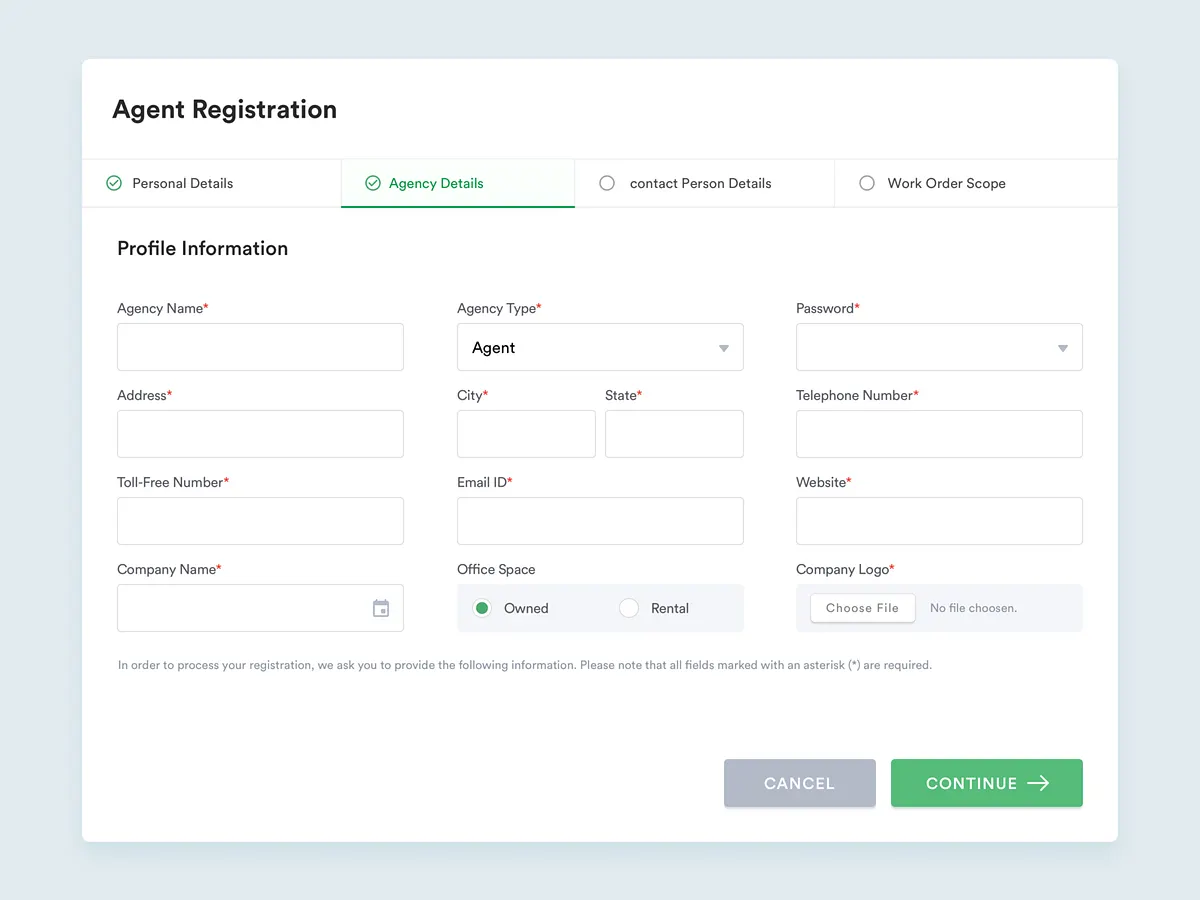Switch to the Personal Details tab
This screenshot has width=1200, height=900.
point(182,183)
